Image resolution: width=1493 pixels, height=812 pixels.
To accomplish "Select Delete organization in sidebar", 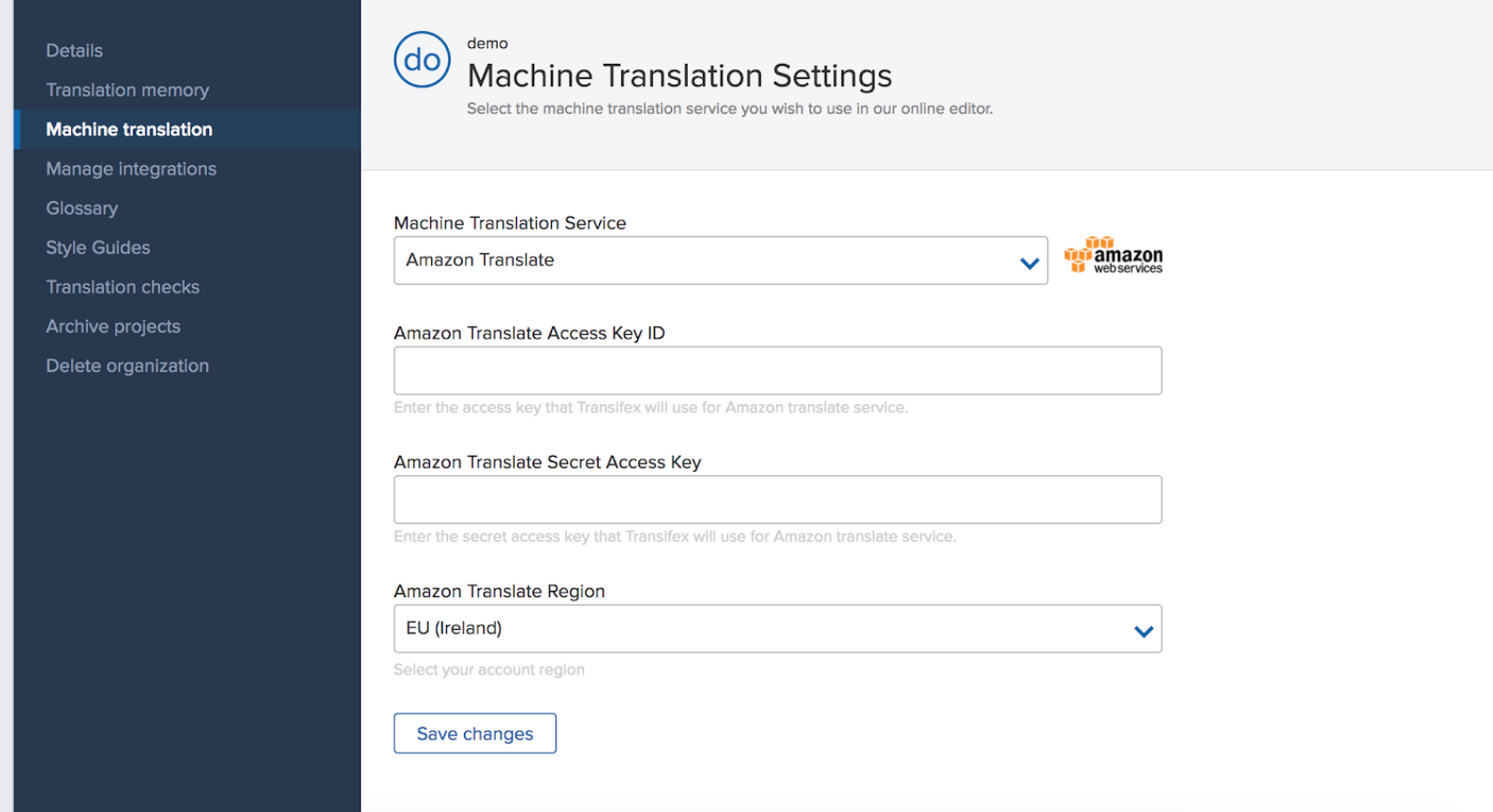I will [x=127, y=366].
